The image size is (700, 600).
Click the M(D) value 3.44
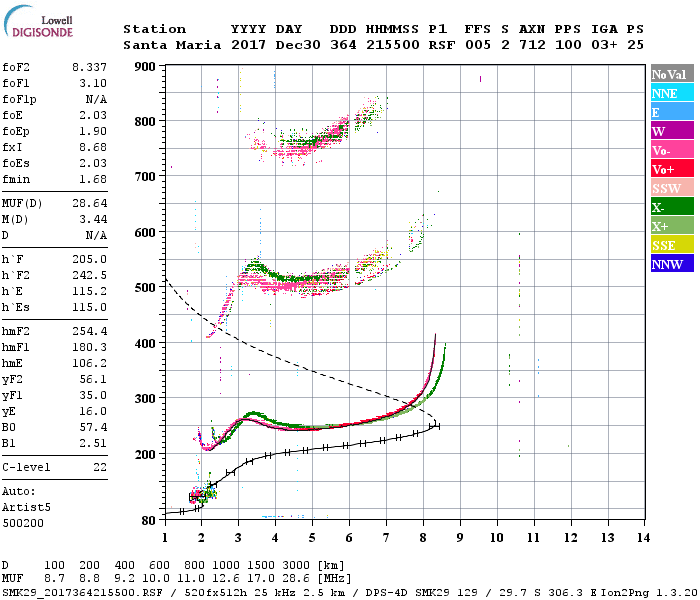click(x=93, y=220)
